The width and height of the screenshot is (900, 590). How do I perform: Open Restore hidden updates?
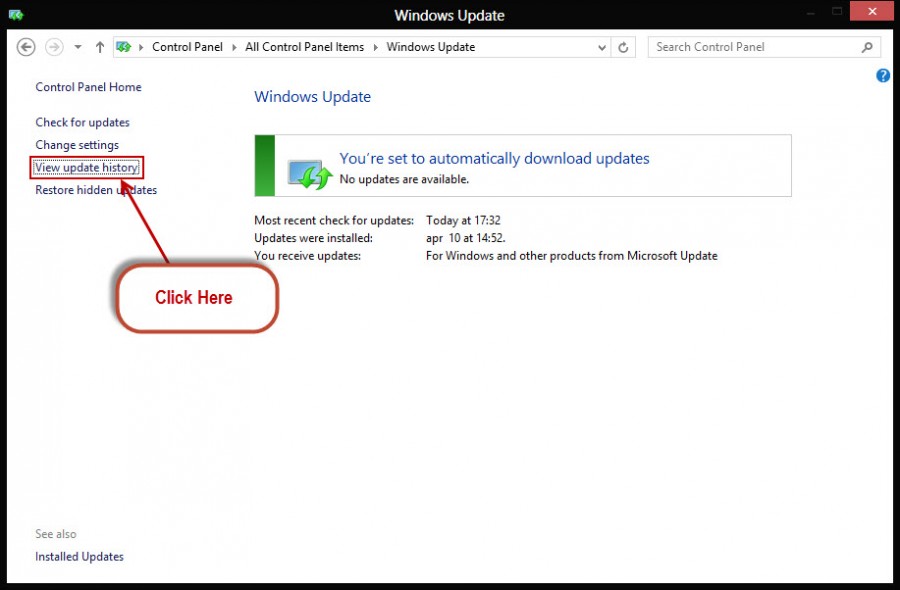tap(96, 190)
